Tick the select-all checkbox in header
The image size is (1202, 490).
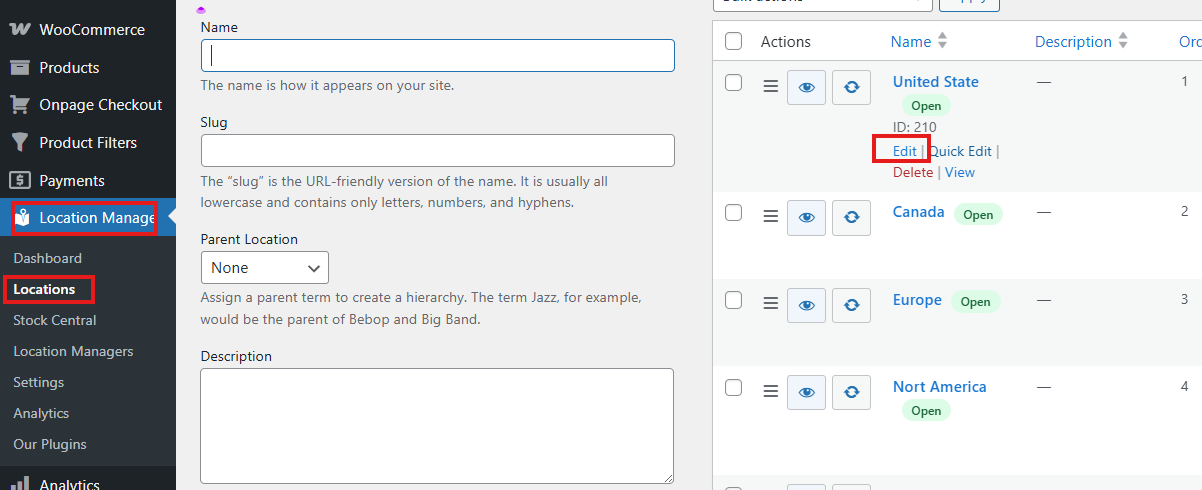coord(733,41)
